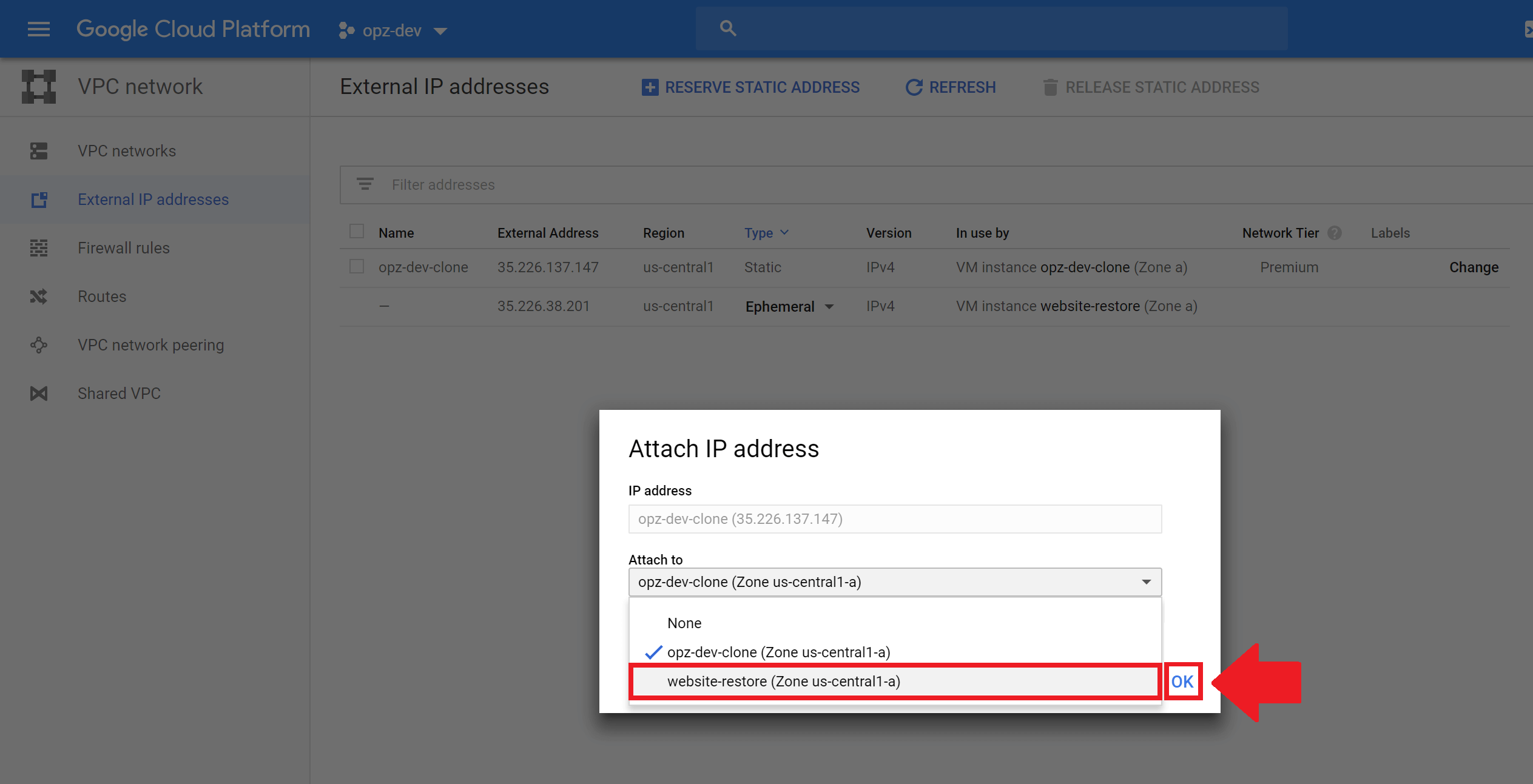
Task: Click the trash can icon for release
Action: click(x=1050, y=87)
